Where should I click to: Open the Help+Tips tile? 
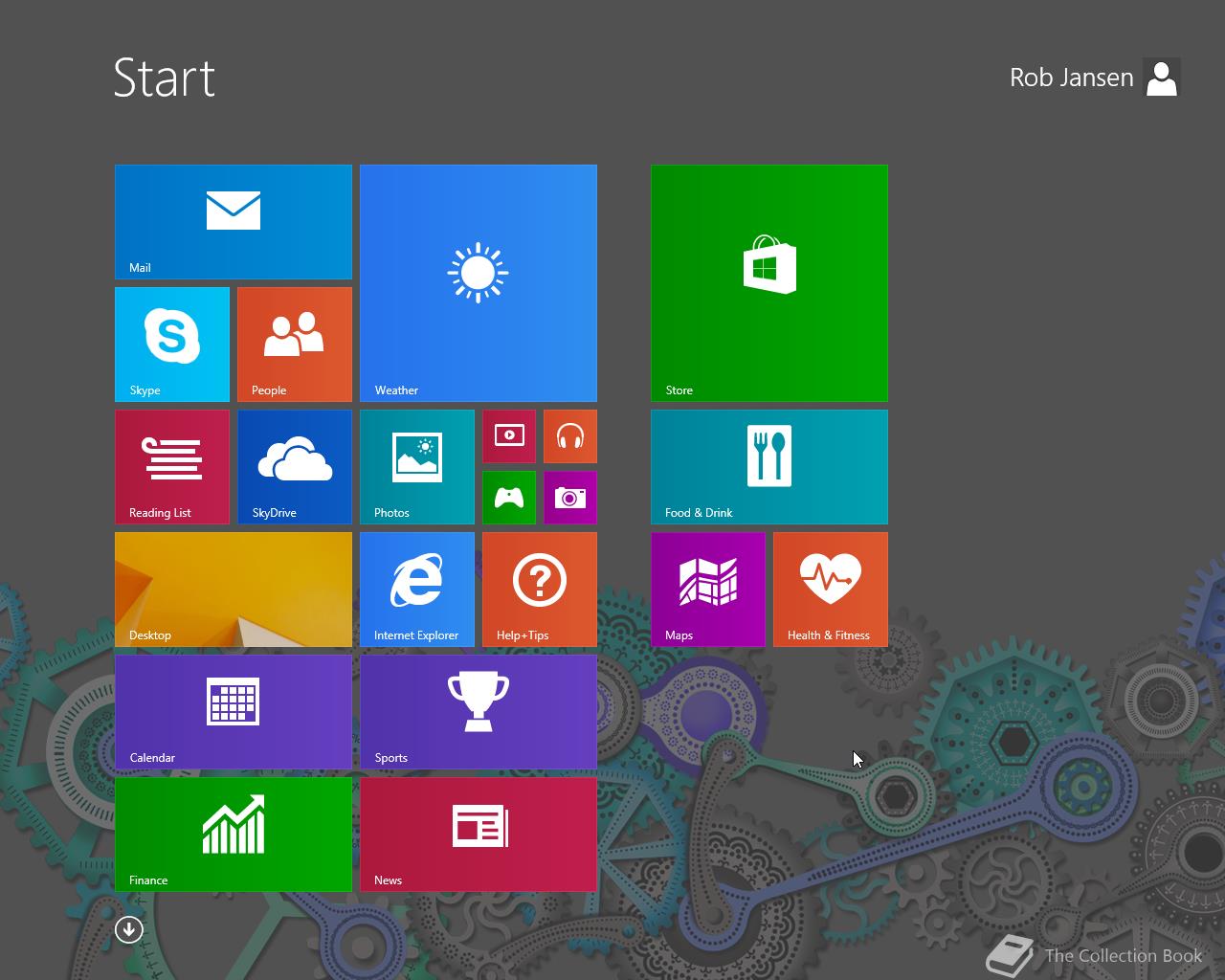click(540, 590)
